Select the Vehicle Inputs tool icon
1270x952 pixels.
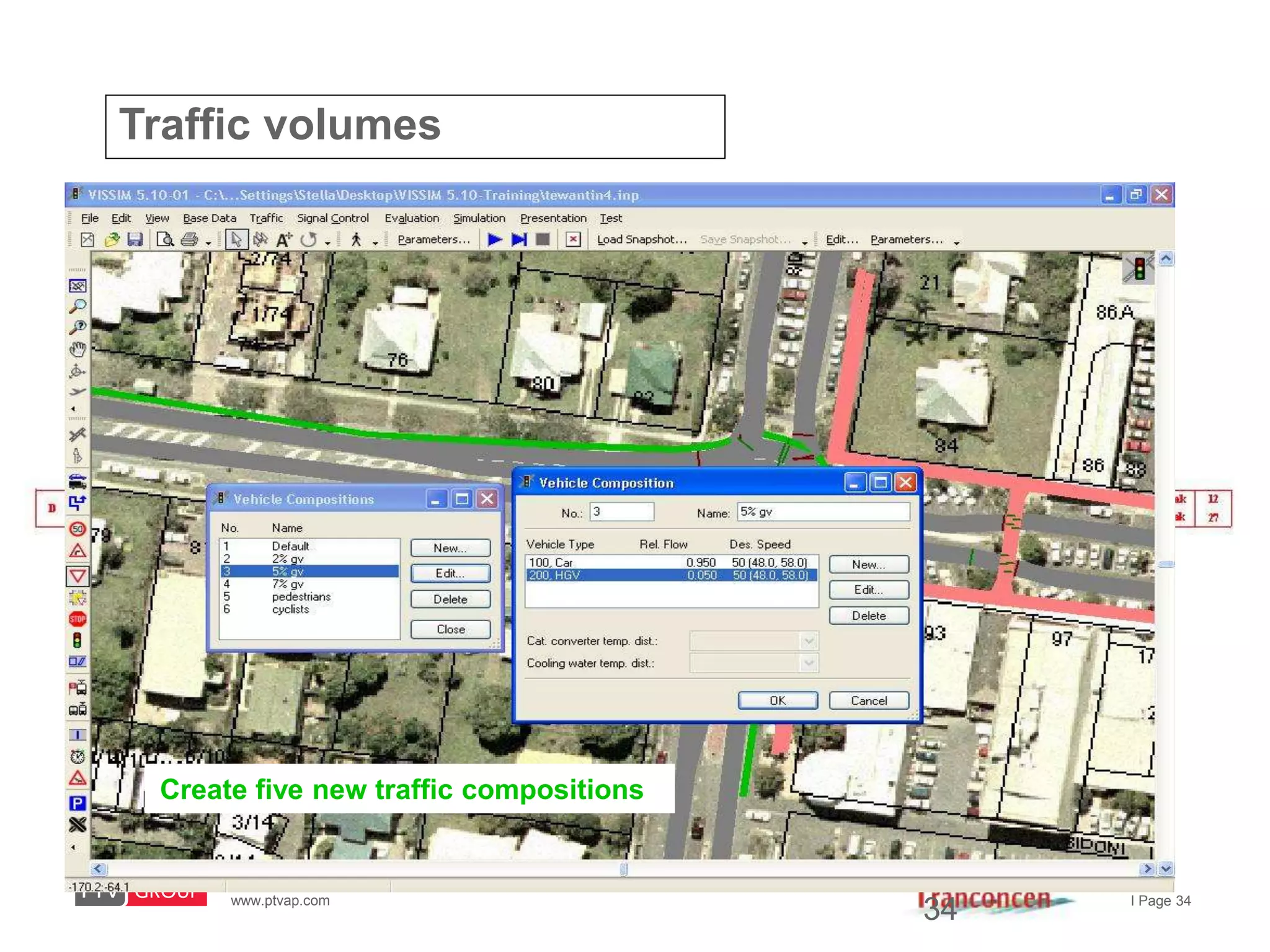[x=78, y=480]
